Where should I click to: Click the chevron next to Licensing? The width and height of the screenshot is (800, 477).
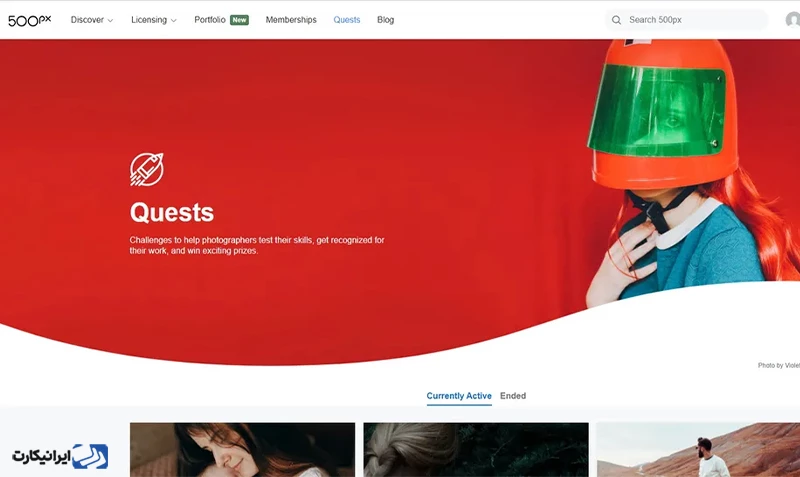[173, 21]
